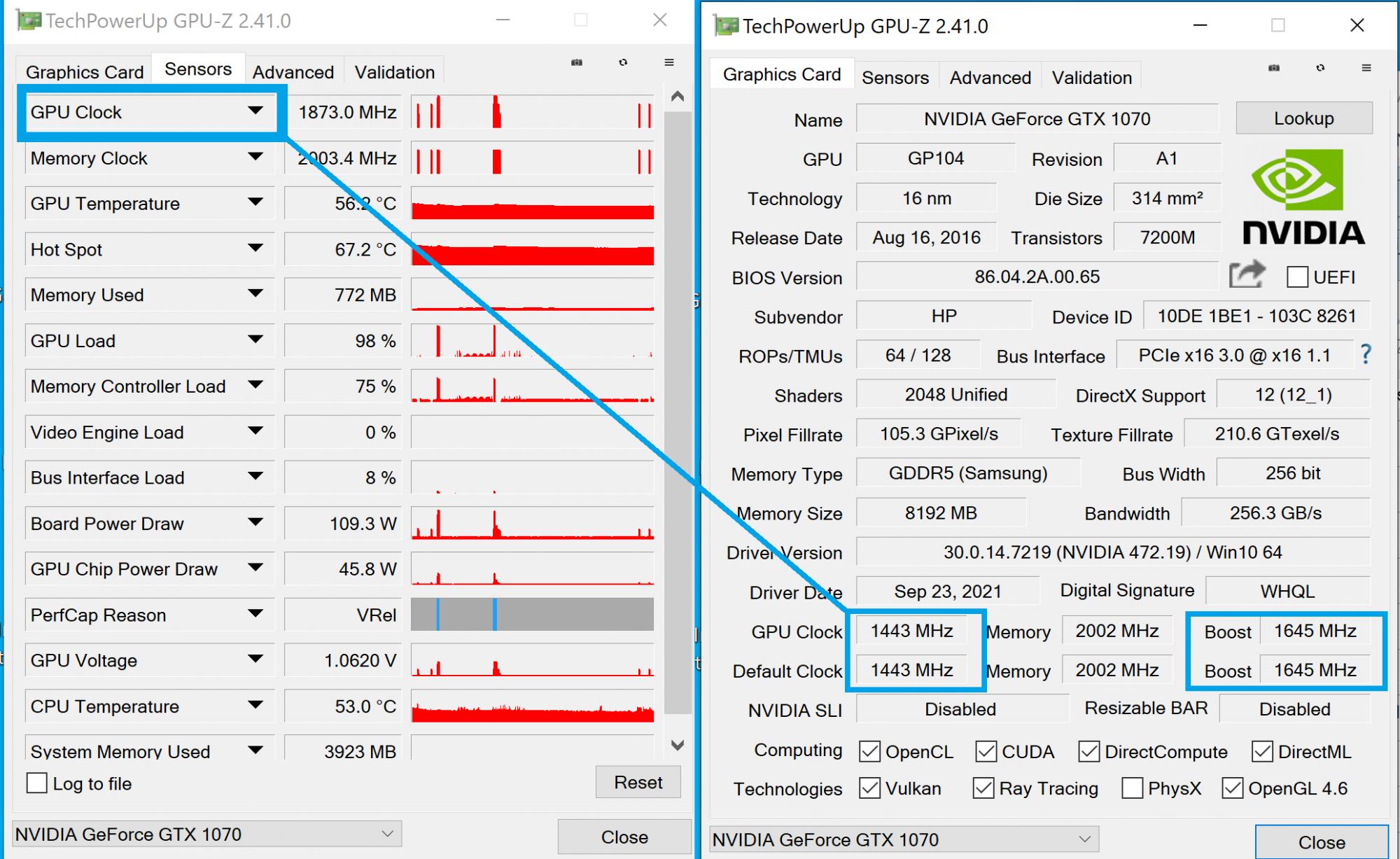
Task: Toggle the CUDA checkbox
Action: point(986,751)
